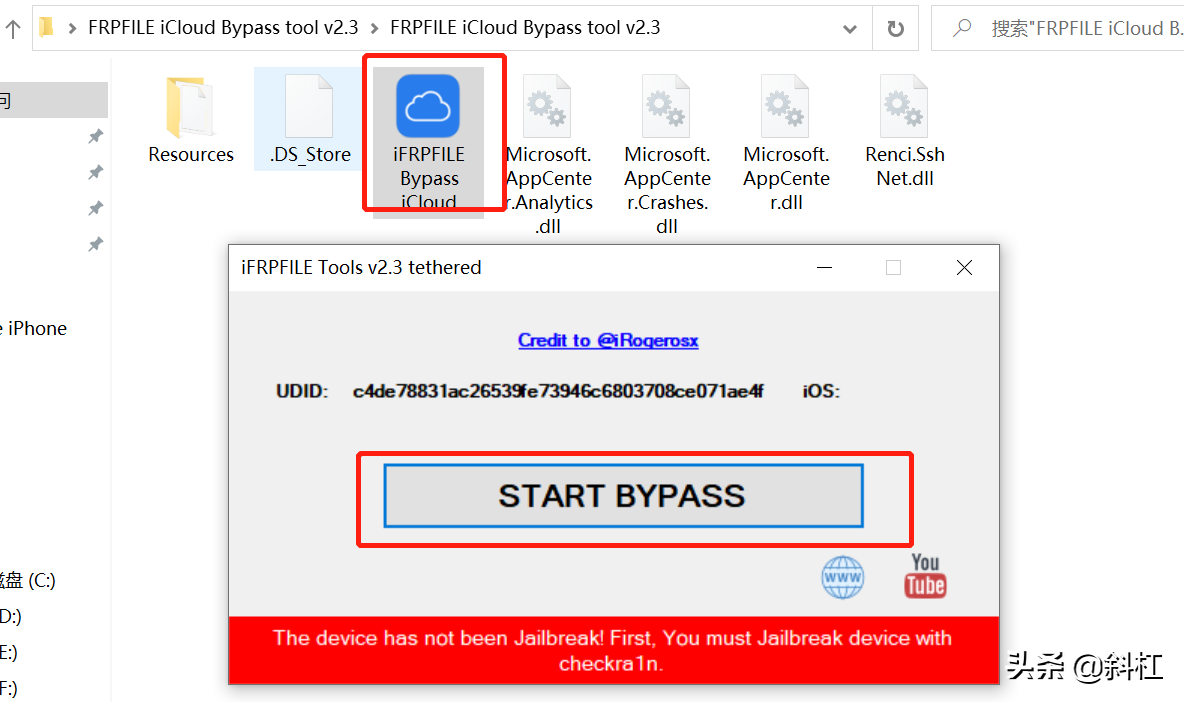
Task: Select Microsoft.AppCenter.dll file
Action: (785, 142)
